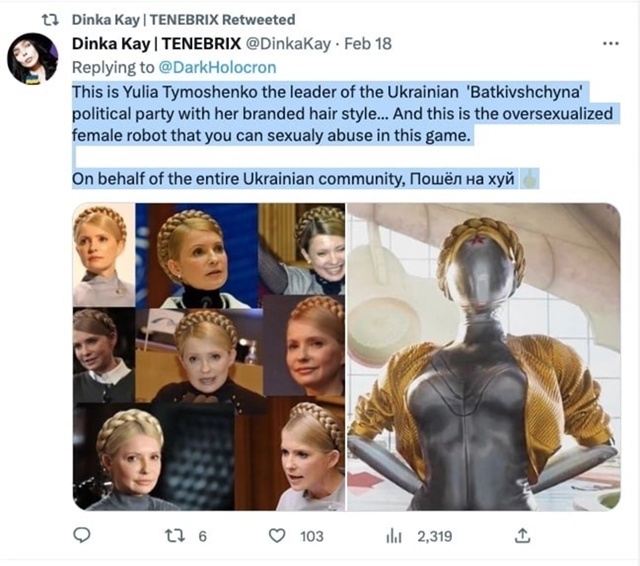Click the highlighted first paragraph of the tweet
This screenshot has height=566, width=640.
(x=330, y=111)
